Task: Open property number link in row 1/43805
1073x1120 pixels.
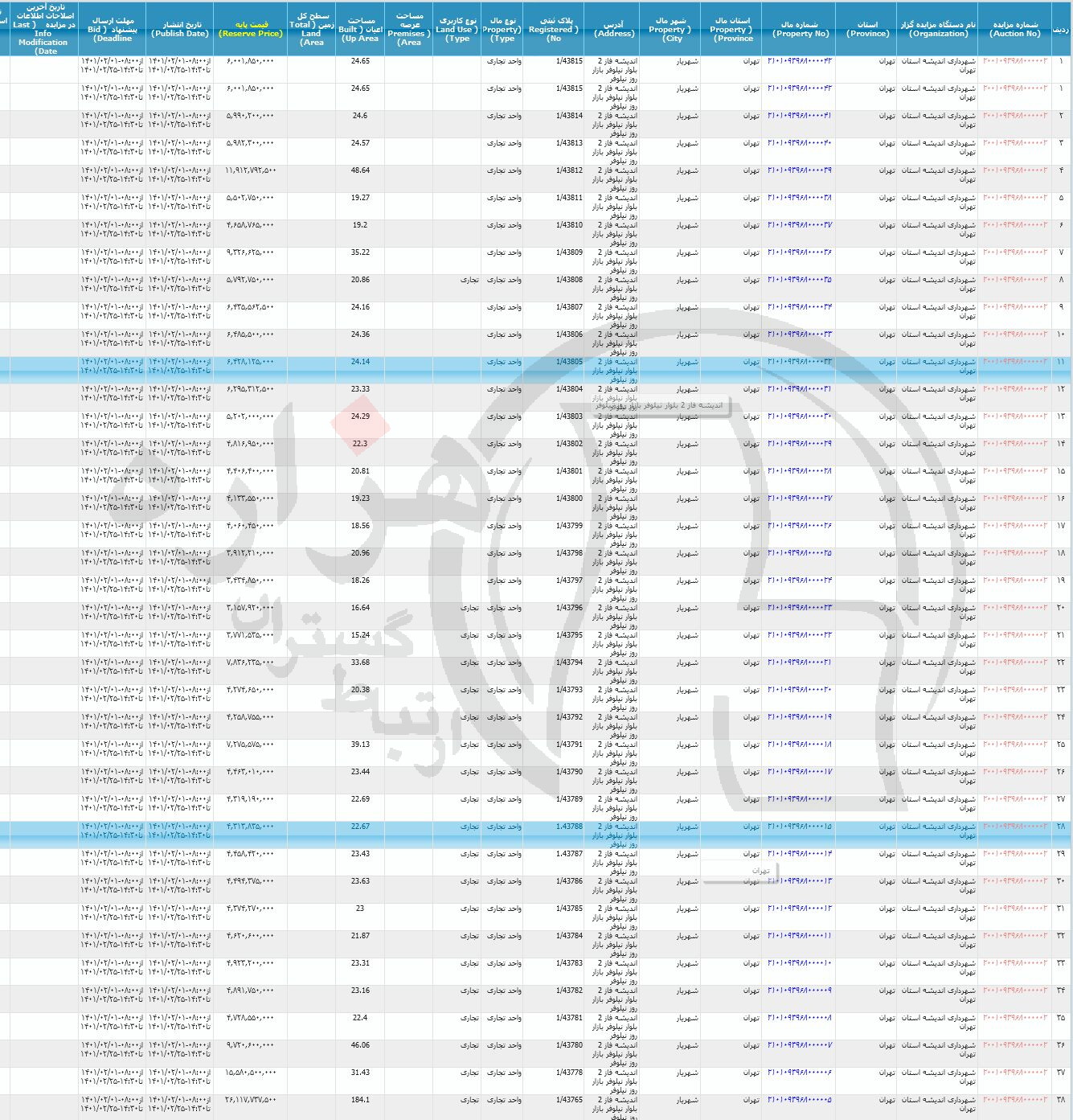Action: [x=800, y=362]
